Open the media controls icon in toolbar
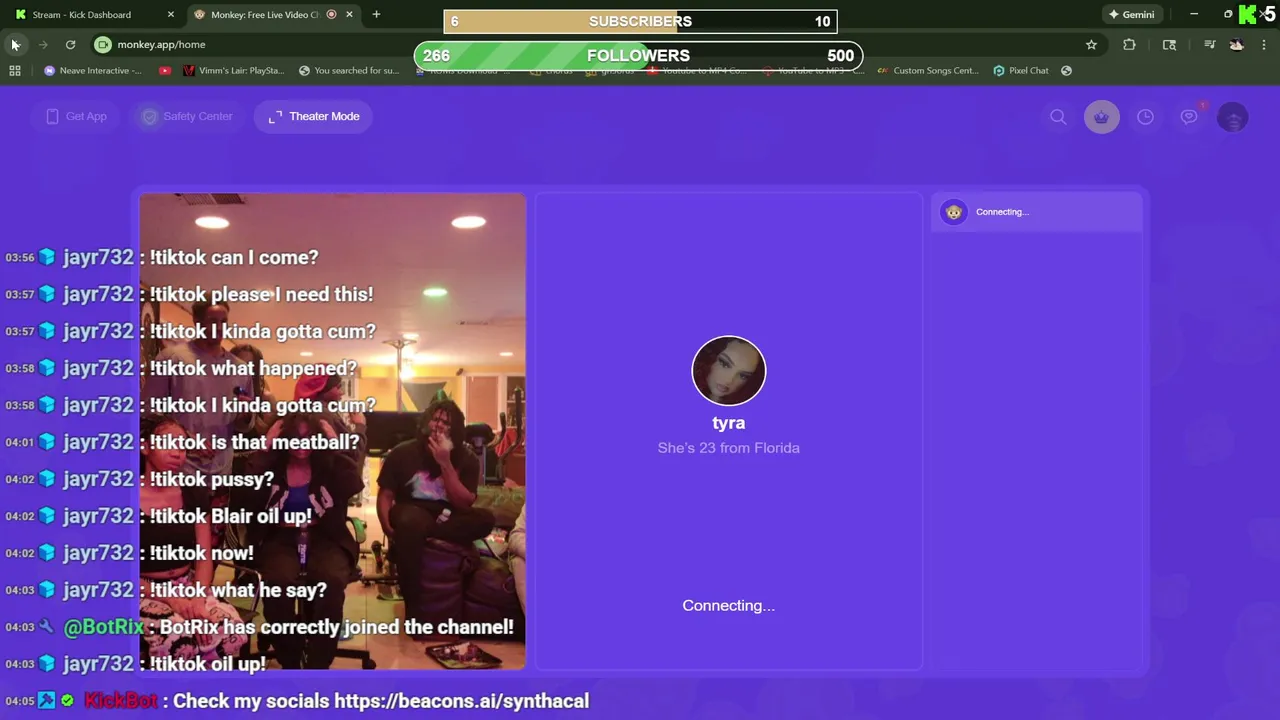 pos(1209,44)
